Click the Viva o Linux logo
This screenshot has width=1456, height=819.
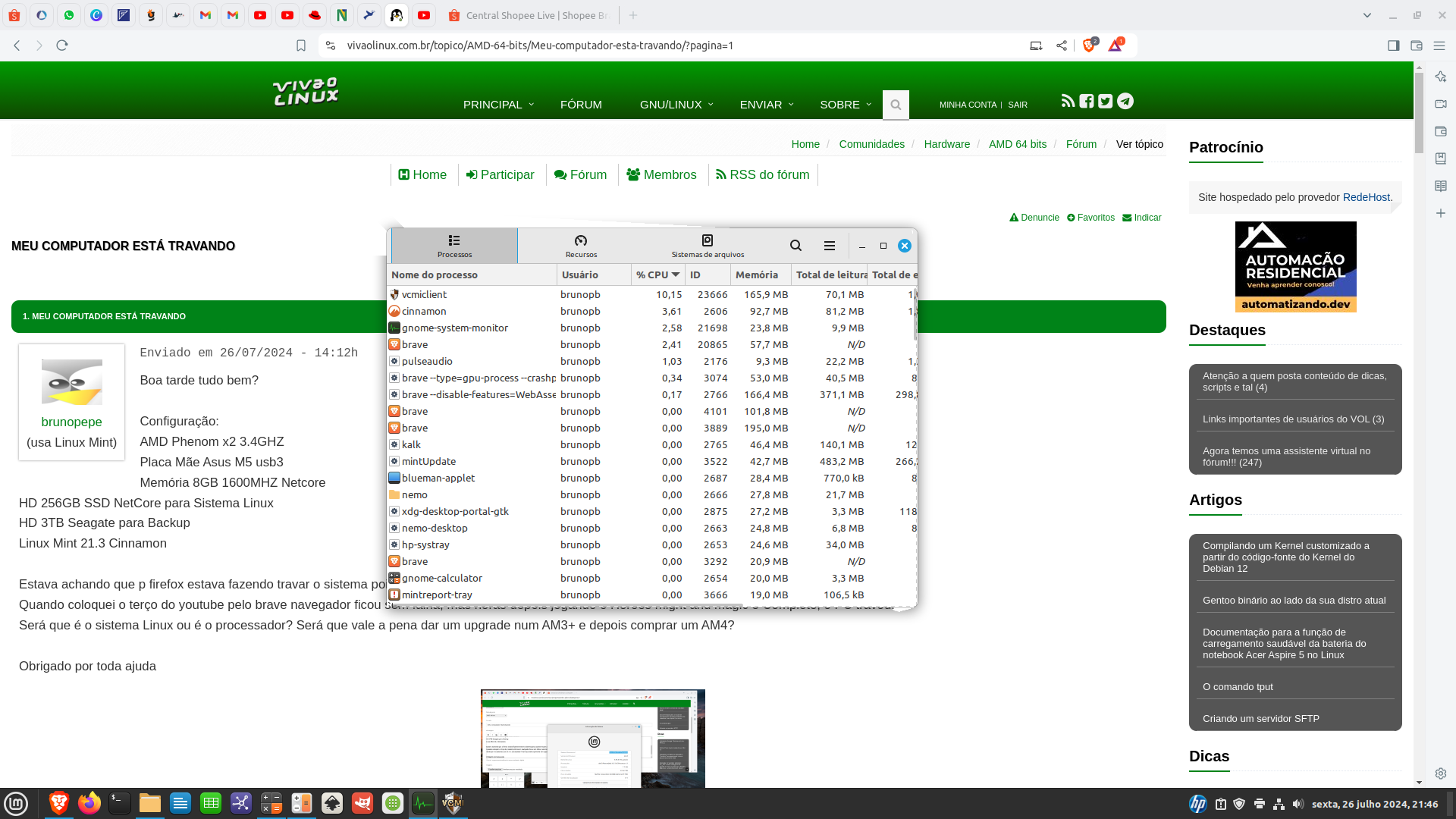point(306,91)
